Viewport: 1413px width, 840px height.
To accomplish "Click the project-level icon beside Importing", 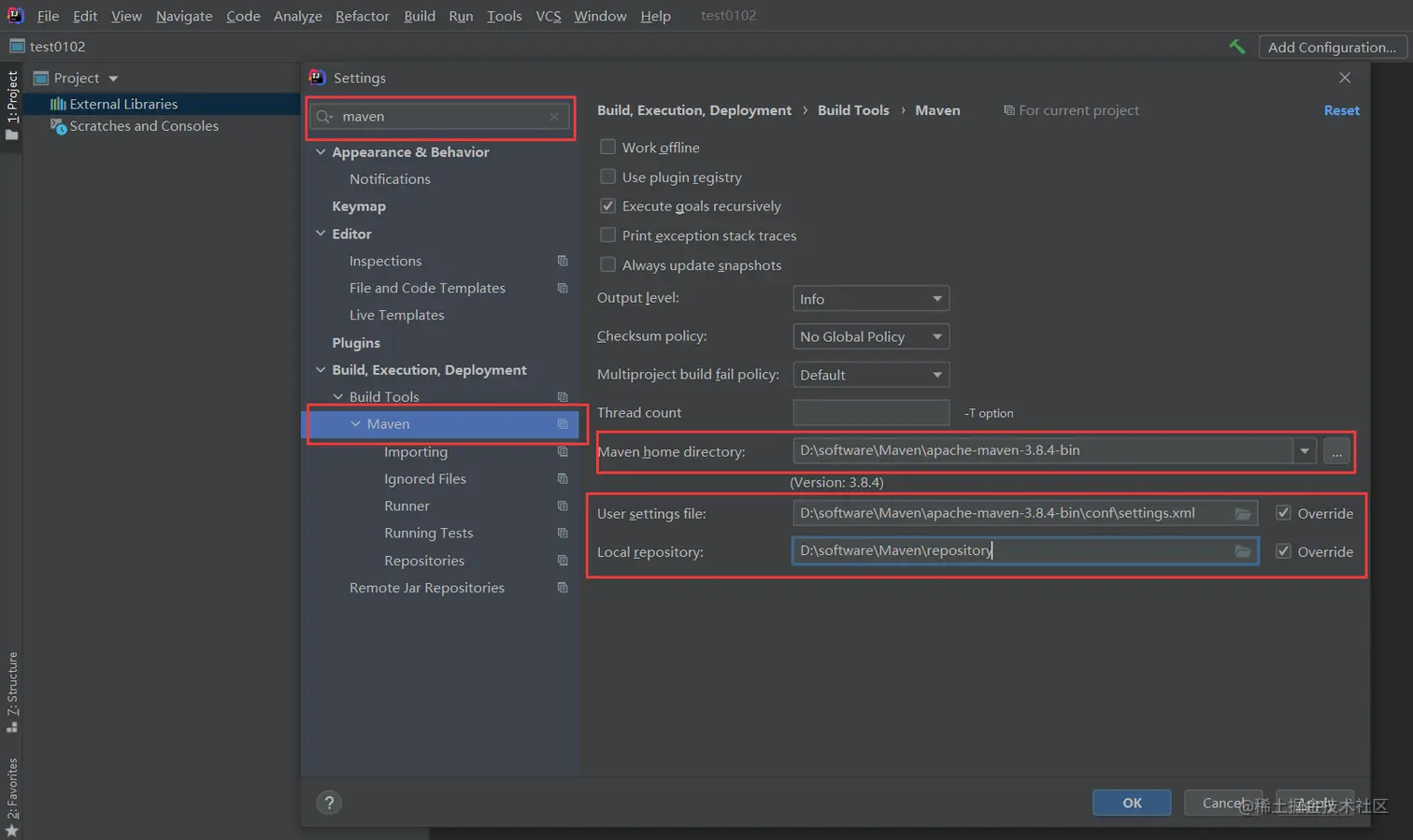I will [563, 451].
